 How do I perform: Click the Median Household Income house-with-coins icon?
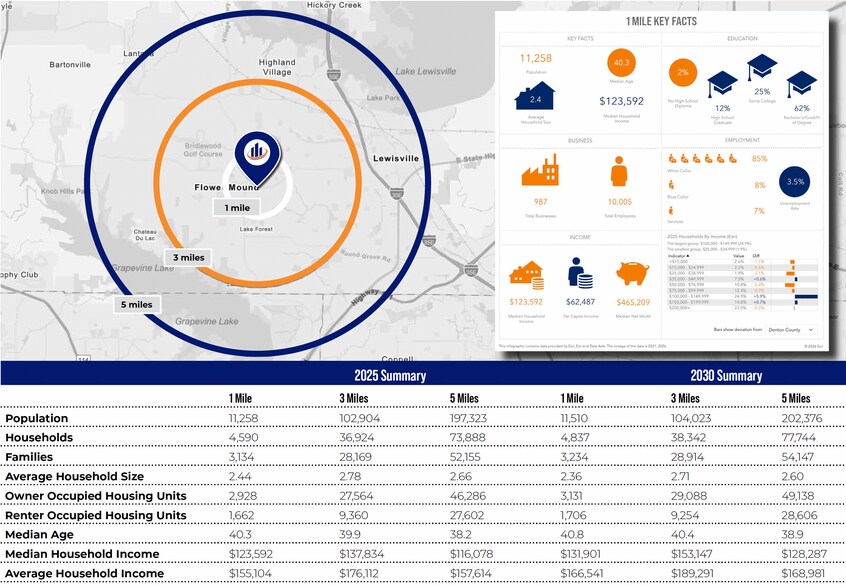click(526, 273)
